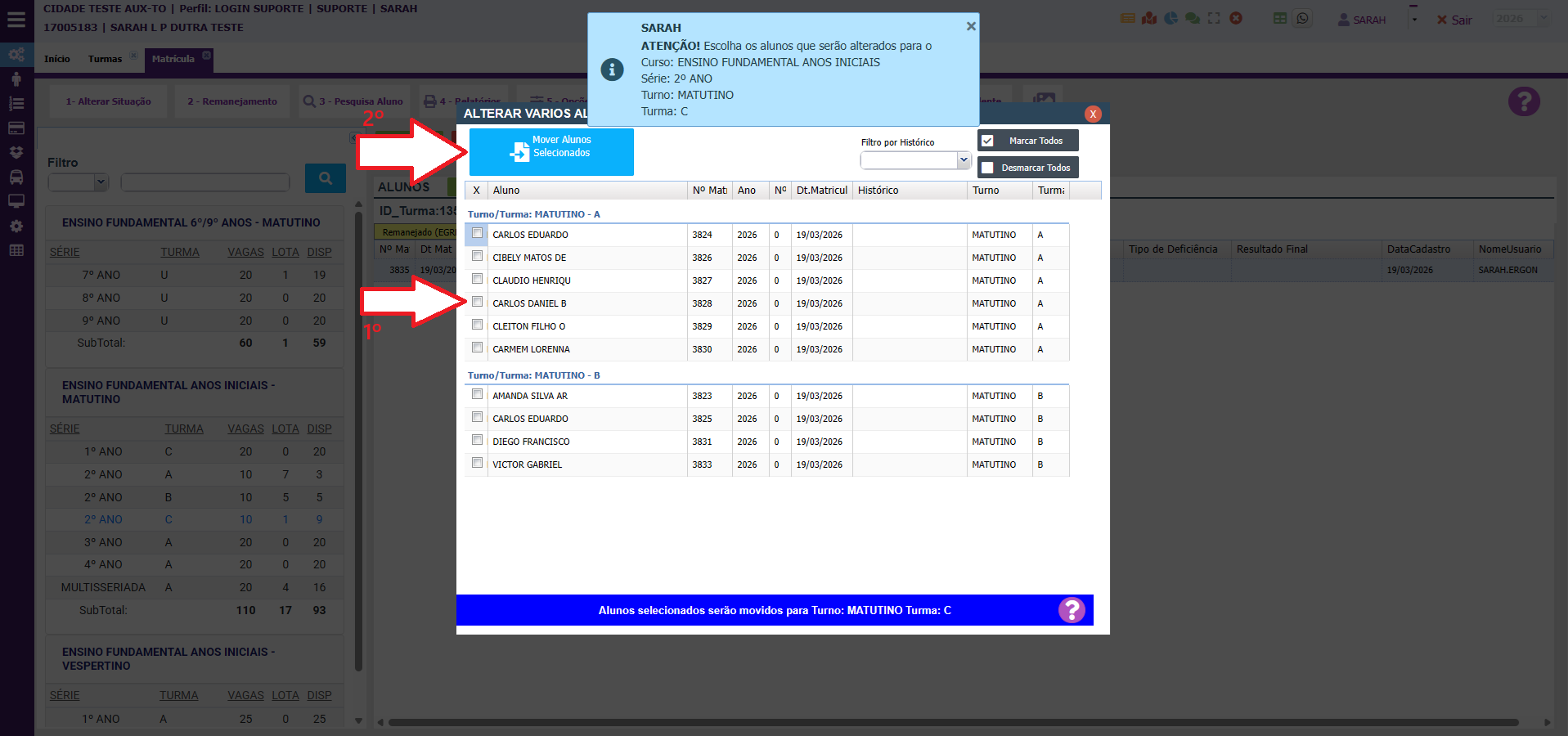This screenshot has height=736, width=1568.
Task: Click the WhatsApp icon in the header
Action: tap(1302, 19)
